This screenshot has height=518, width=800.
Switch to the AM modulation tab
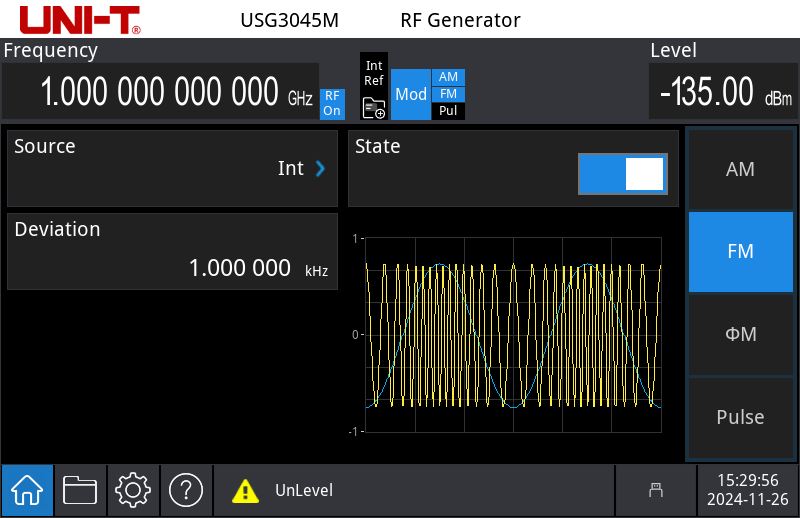coord(740,169)
